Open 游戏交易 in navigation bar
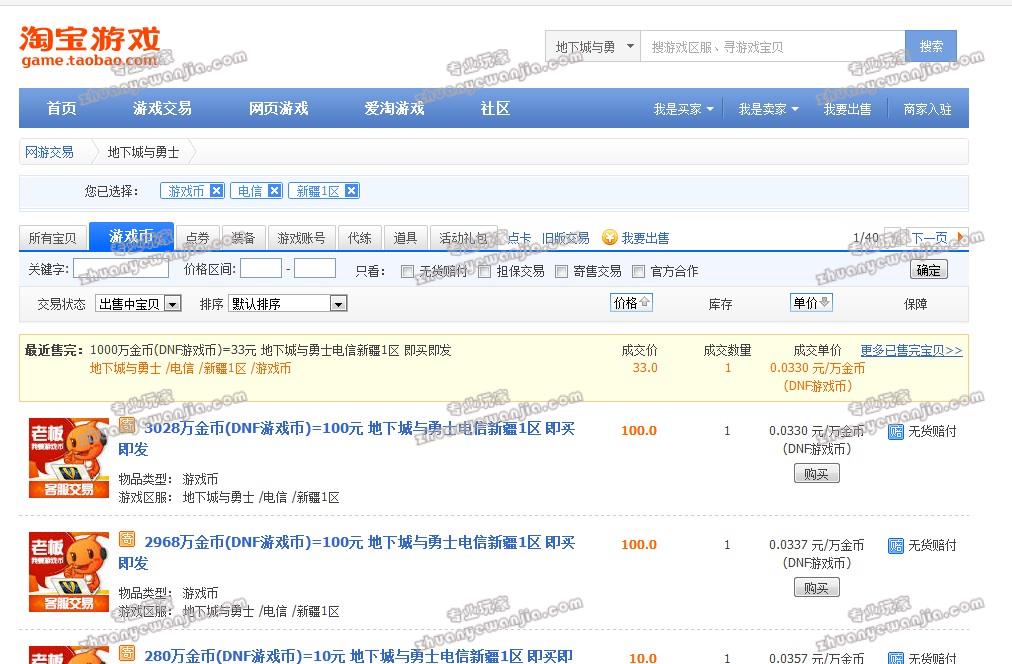The width and height of the screenshot is (1012, 664). [x=162, y=108]
